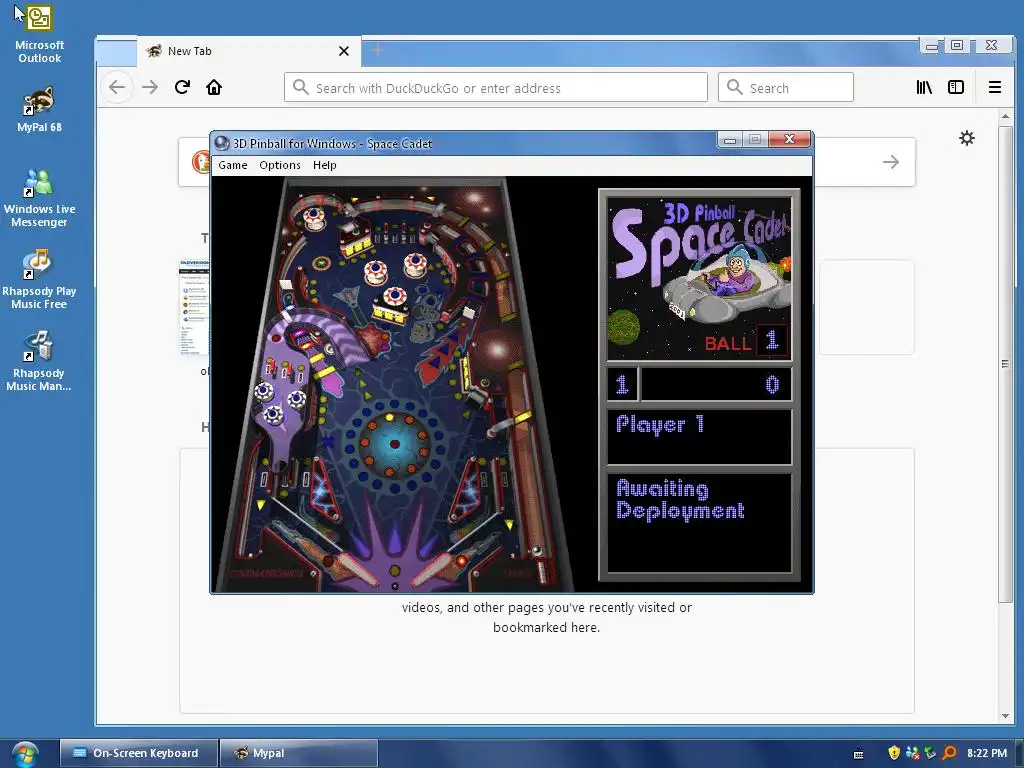1024x768 pixels.
Task: Click the orange magnifier tray icon
Action: coord(950,753)
